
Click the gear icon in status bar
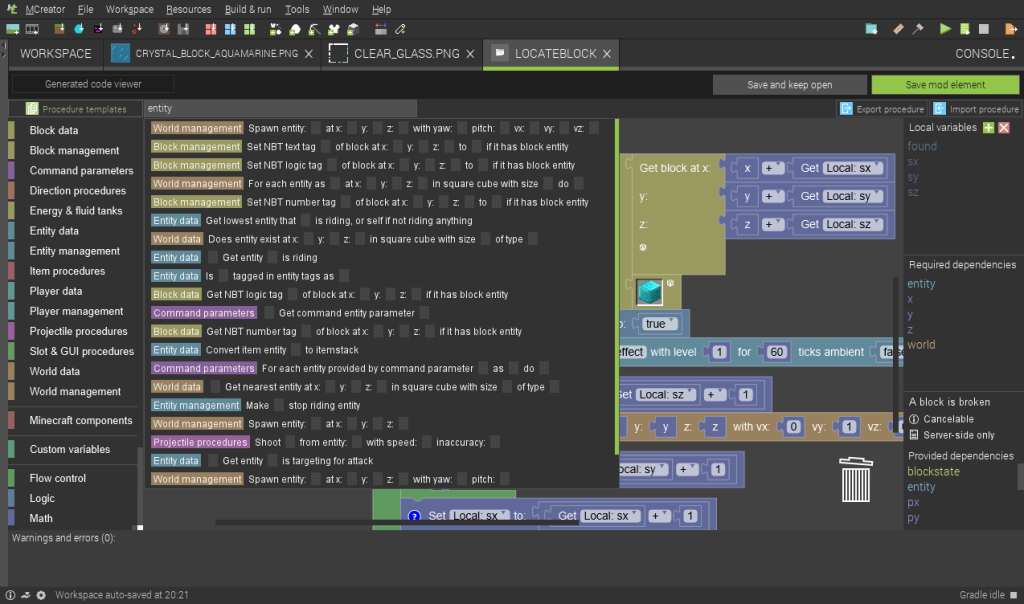(41, 595)
